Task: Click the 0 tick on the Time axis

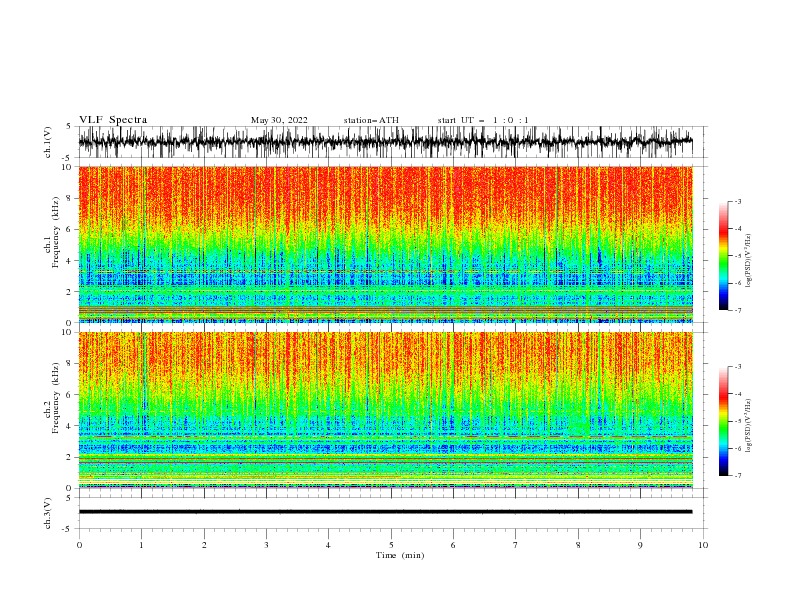Action: [79, 545]
